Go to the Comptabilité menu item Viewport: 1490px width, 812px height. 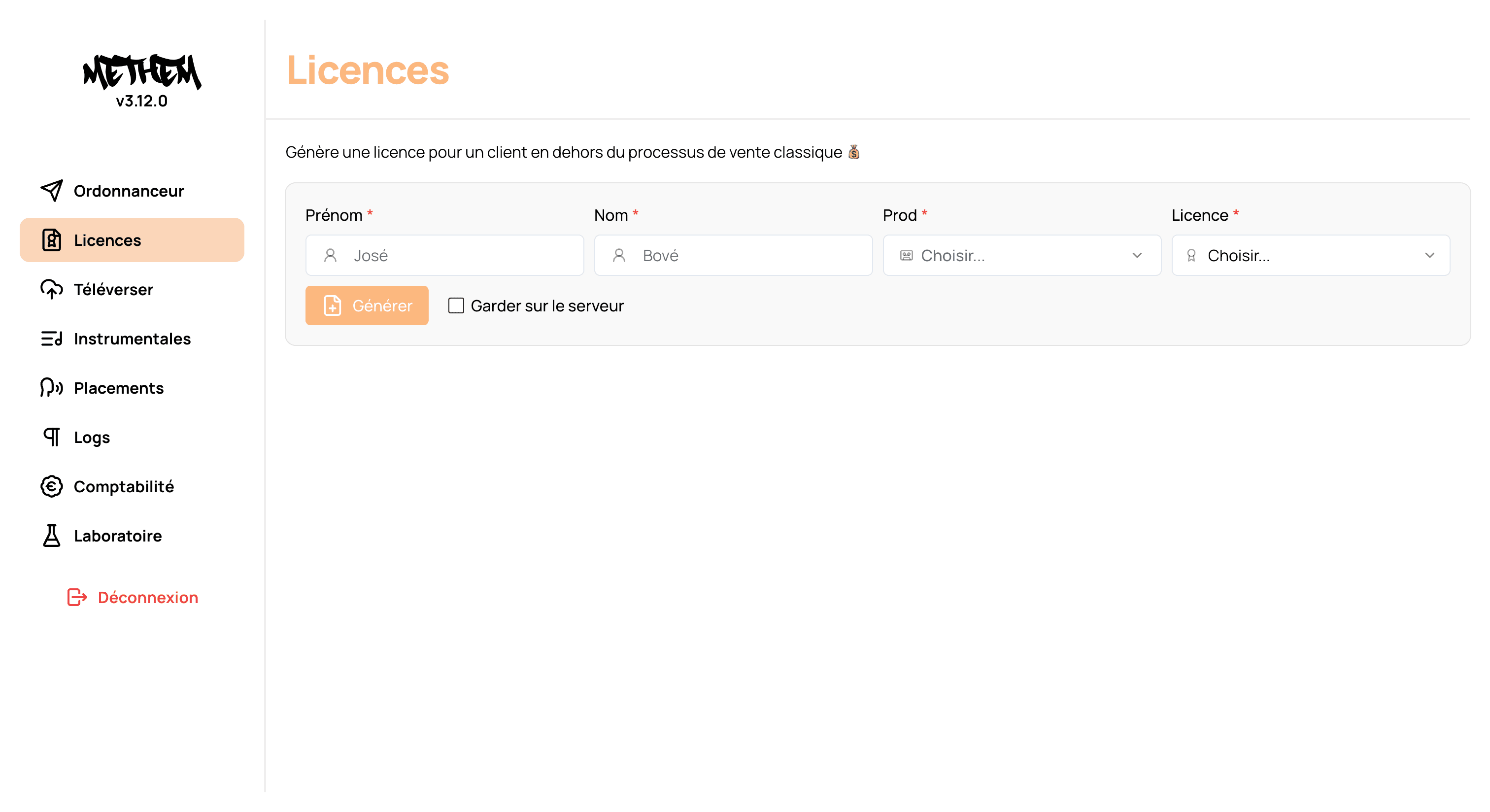coord(124,486)
